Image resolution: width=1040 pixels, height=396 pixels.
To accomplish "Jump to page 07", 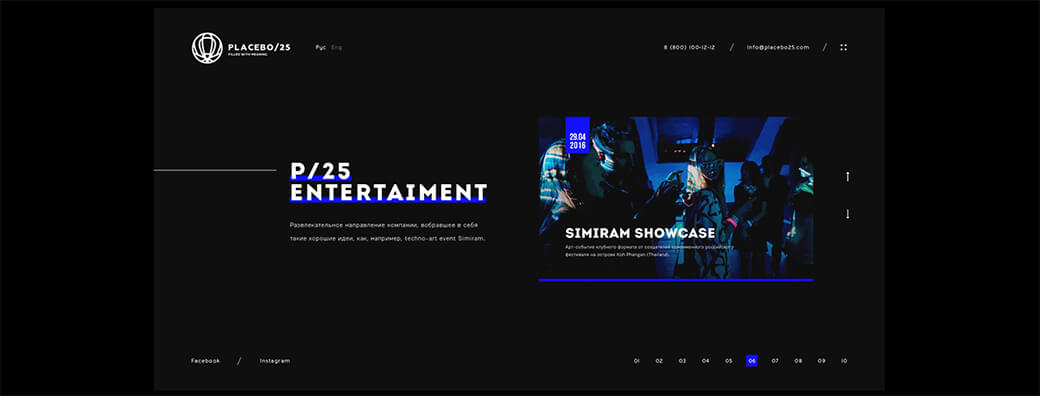I will [x=775, y=361].
